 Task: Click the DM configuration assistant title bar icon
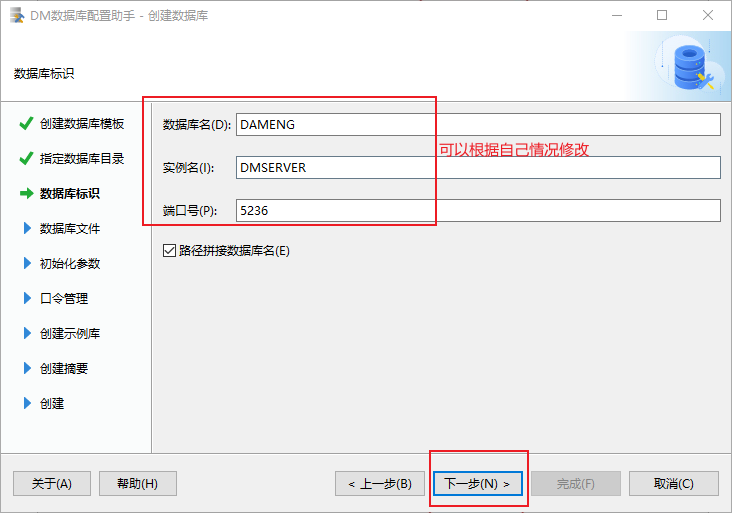[x=17, y=15]
